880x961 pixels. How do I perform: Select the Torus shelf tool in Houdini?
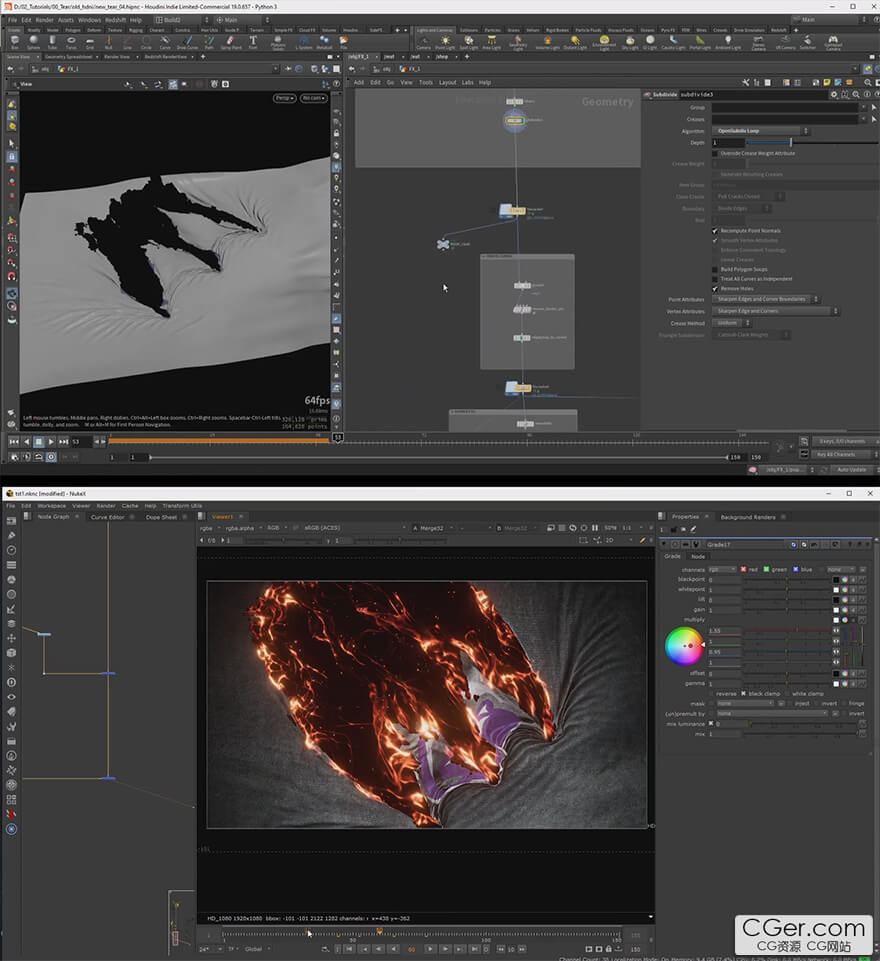pyautogui.click(x=71, y=42)
